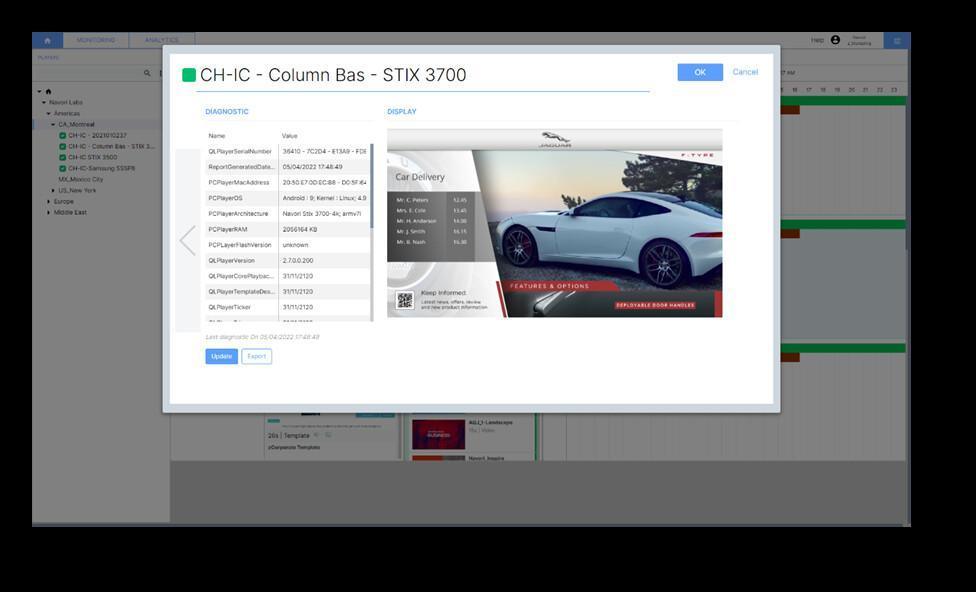Collapse the Navori Labs tree node

tap(44, 102)
